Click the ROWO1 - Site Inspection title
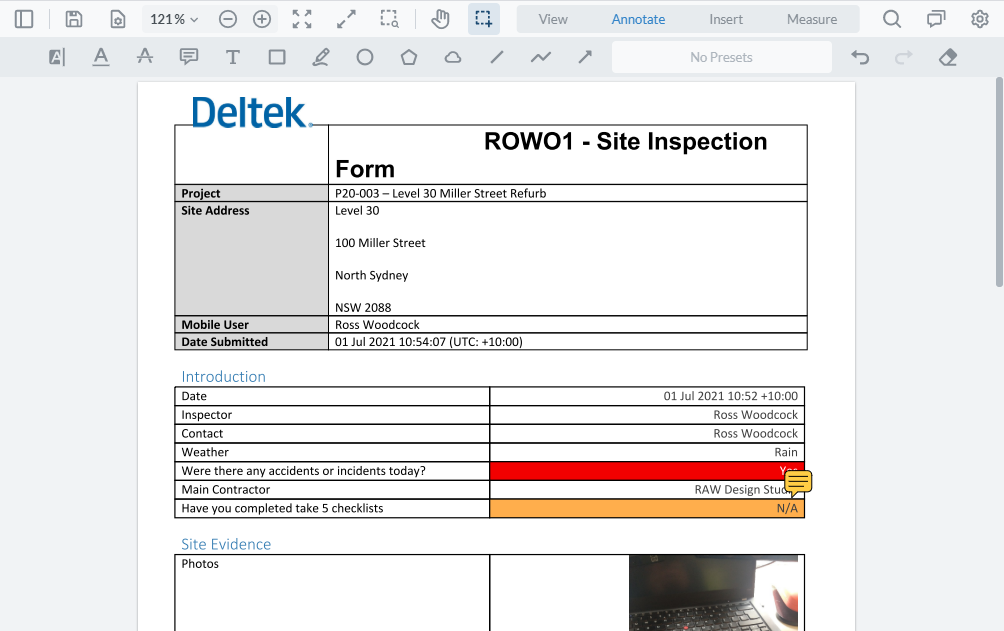 [625, 142]
